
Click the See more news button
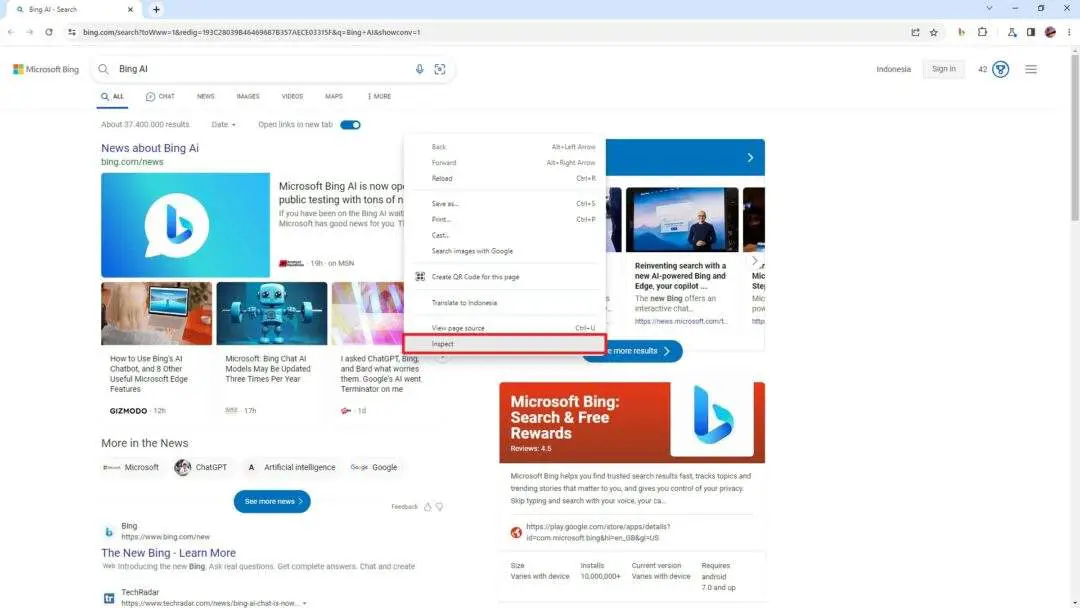pyautogui.click(x=272, y=501)
